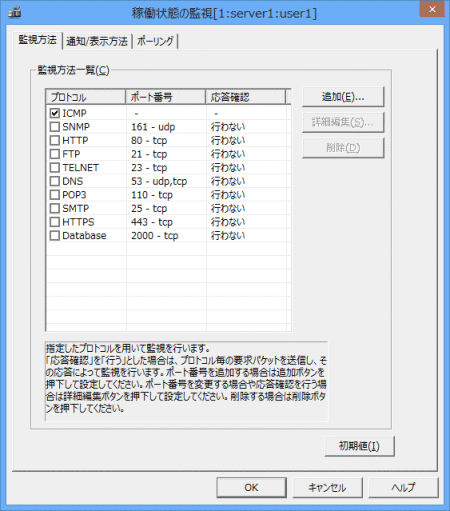
Task: Sort by the プロトコル column header
Action: click(x=86, y=97)
